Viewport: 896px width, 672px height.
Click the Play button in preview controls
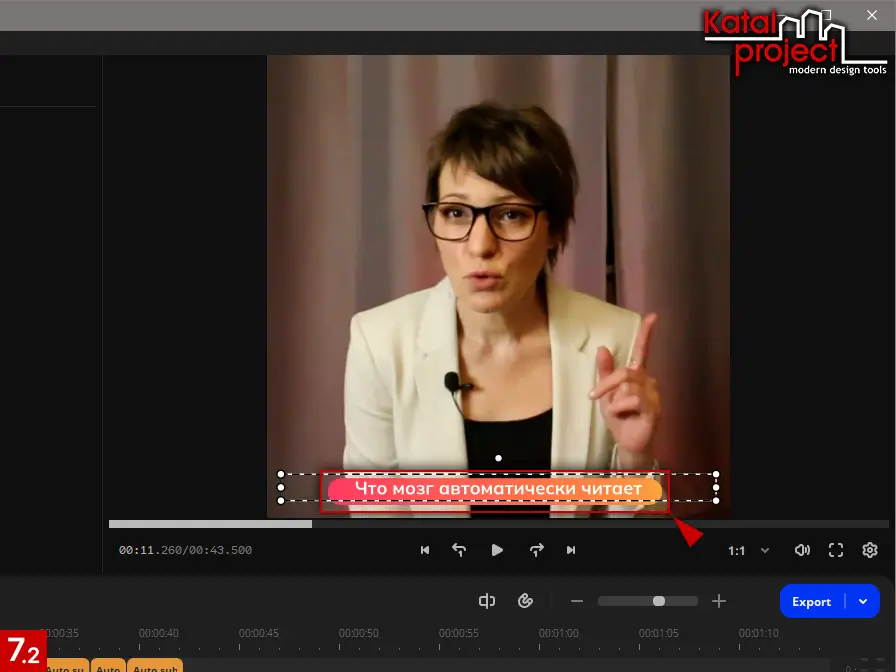pyautogui.click(x=497, y=550)
